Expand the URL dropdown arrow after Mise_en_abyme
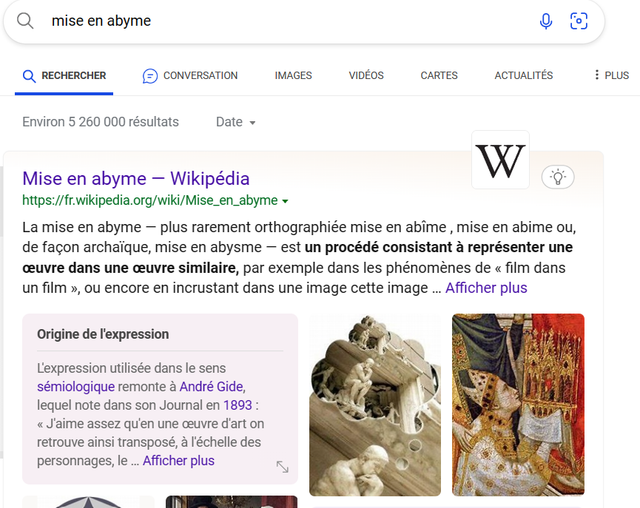Viewport: 640px width, 508px height. tap(285, 201)
